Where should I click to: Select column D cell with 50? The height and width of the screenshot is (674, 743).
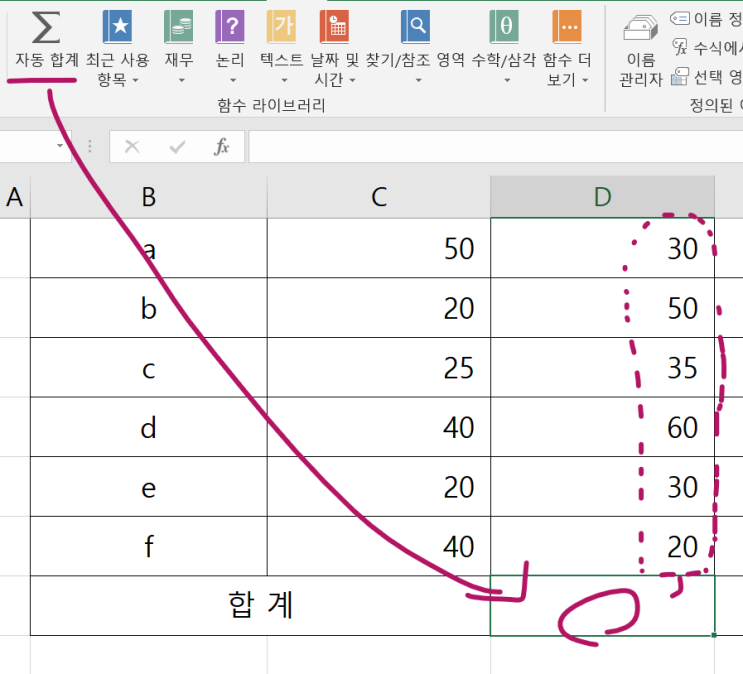(x=602, y=308)
